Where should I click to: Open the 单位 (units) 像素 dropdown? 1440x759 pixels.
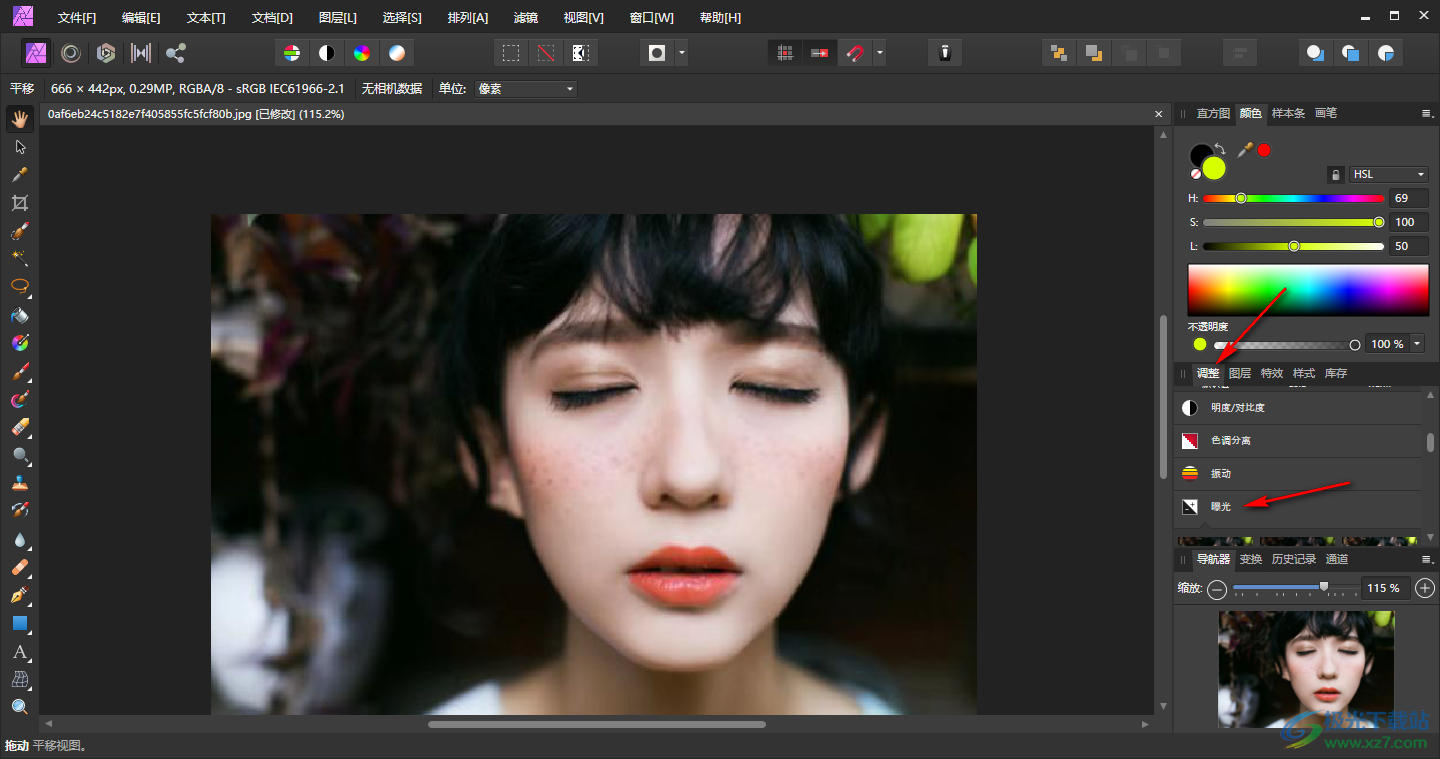(x=526, y=89)
